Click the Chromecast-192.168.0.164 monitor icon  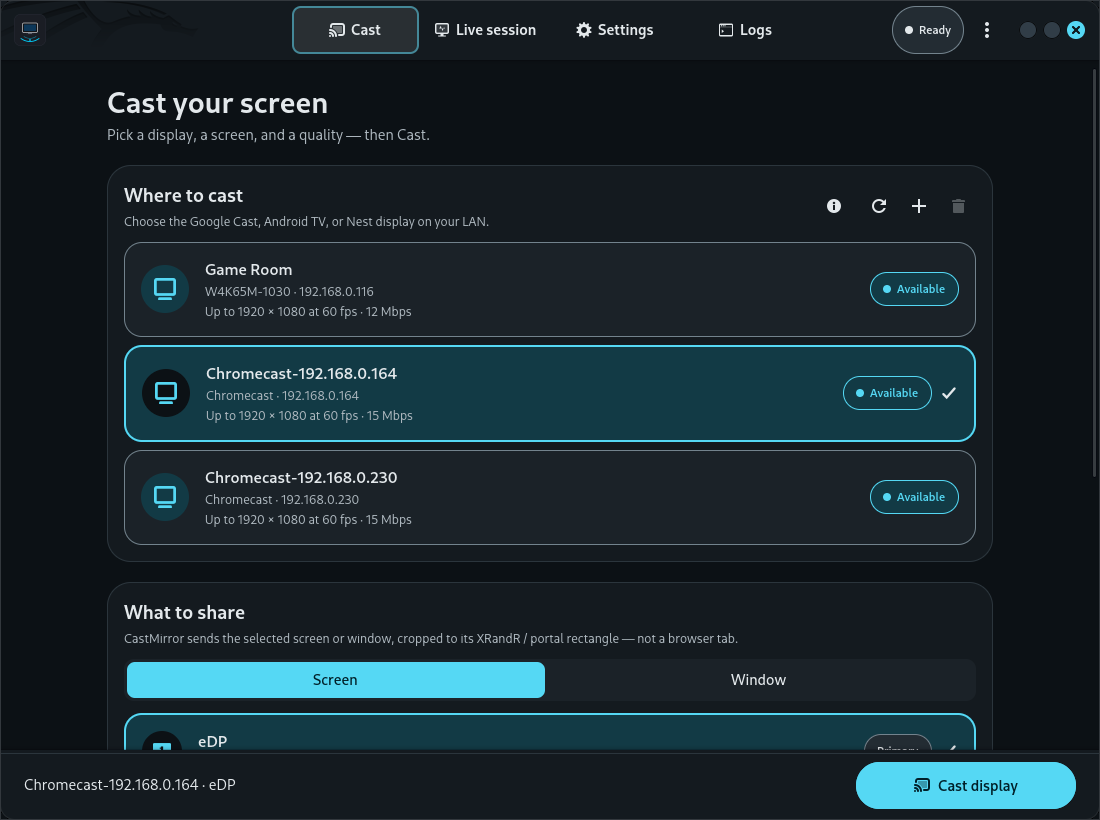coord(166,393)
